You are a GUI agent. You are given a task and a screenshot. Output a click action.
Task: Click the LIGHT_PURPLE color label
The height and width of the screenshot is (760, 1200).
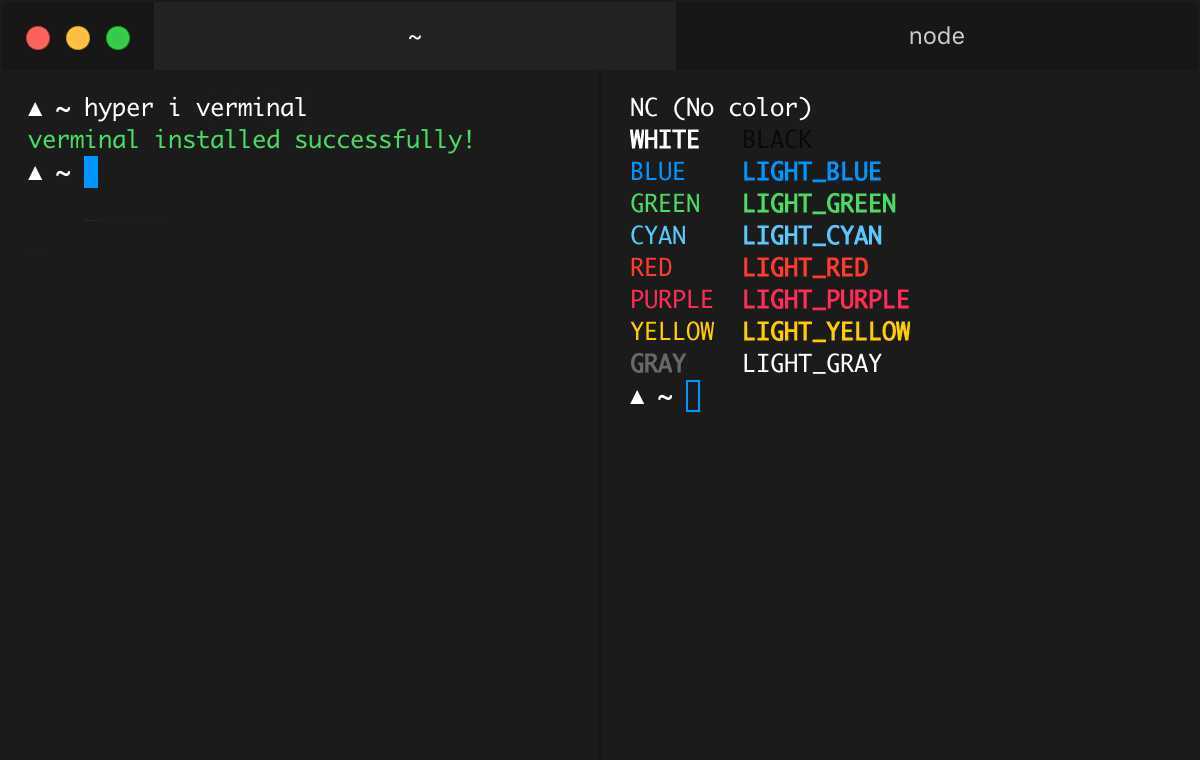tap(826, 300)
